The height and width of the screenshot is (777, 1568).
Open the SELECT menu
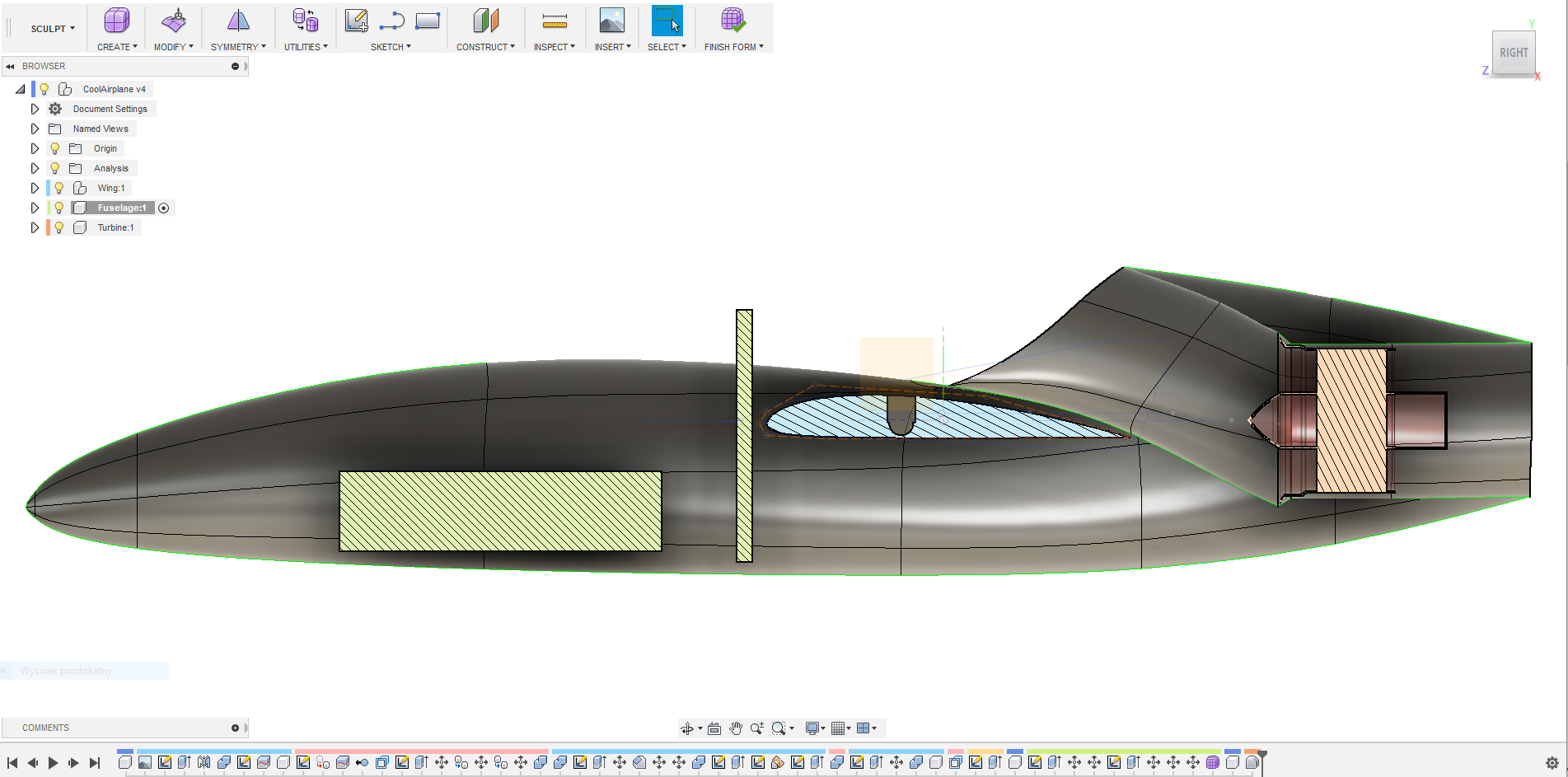(667, 47)
